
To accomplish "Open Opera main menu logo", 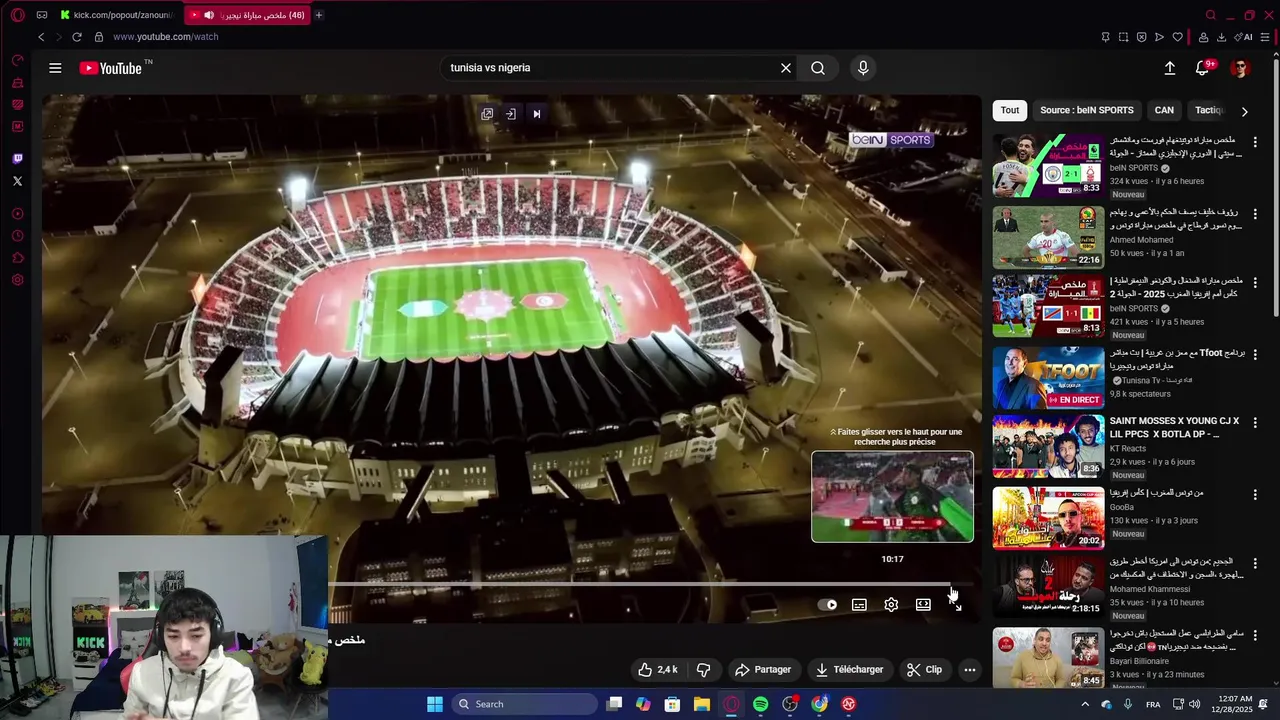I will [17, 15].
